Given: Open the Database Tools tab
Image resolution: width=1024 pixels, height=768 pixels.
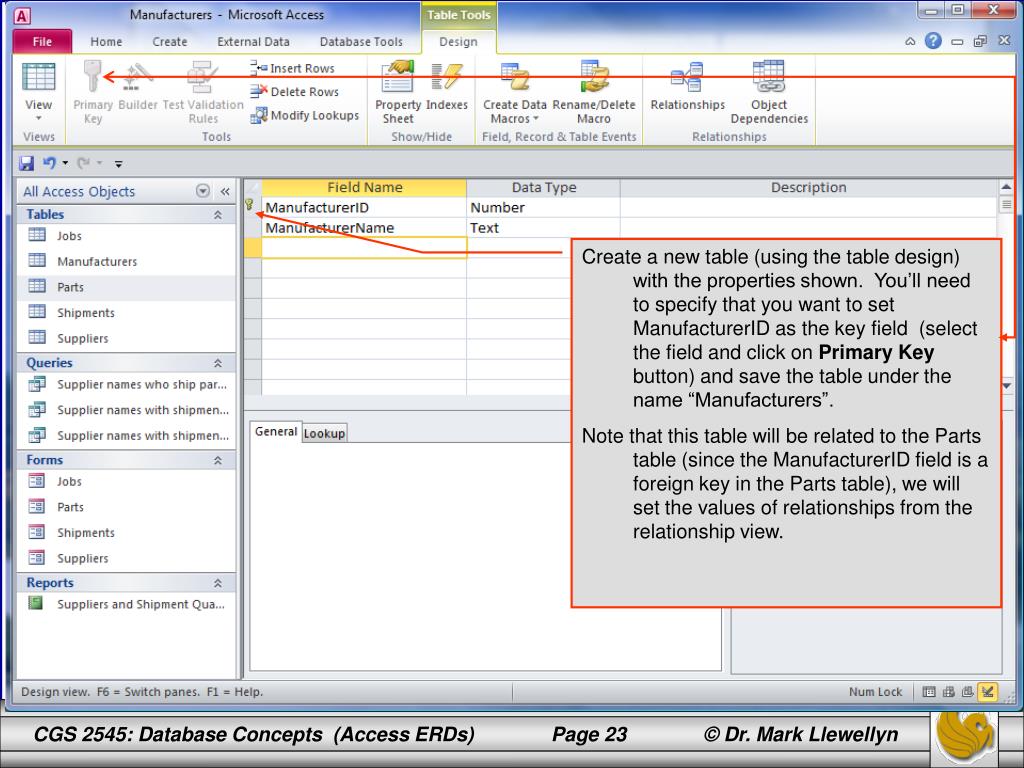Looking at the screenshot, I should 361,41.
